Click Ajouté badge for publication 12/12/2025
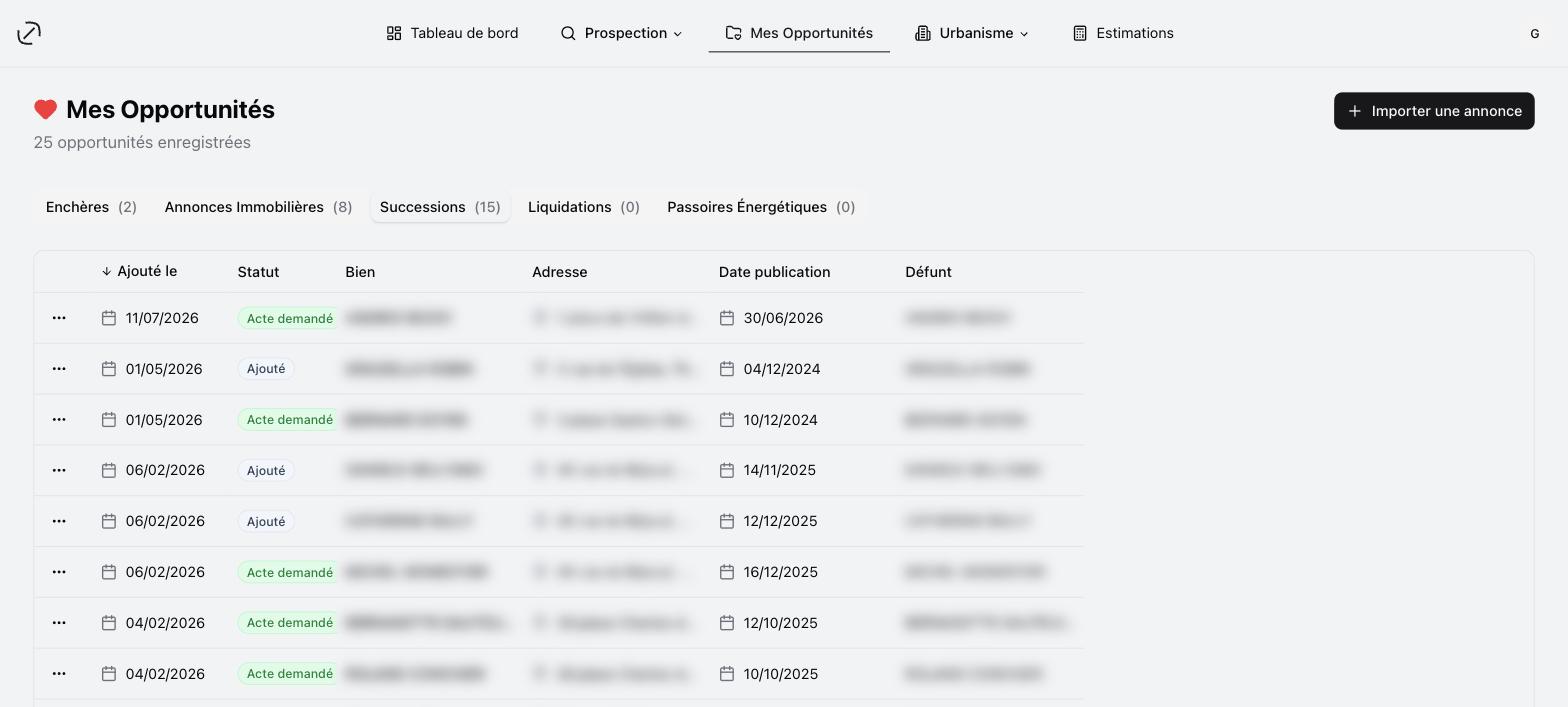1568x707 pixels. pyautogui.click(x=266, y=521)
